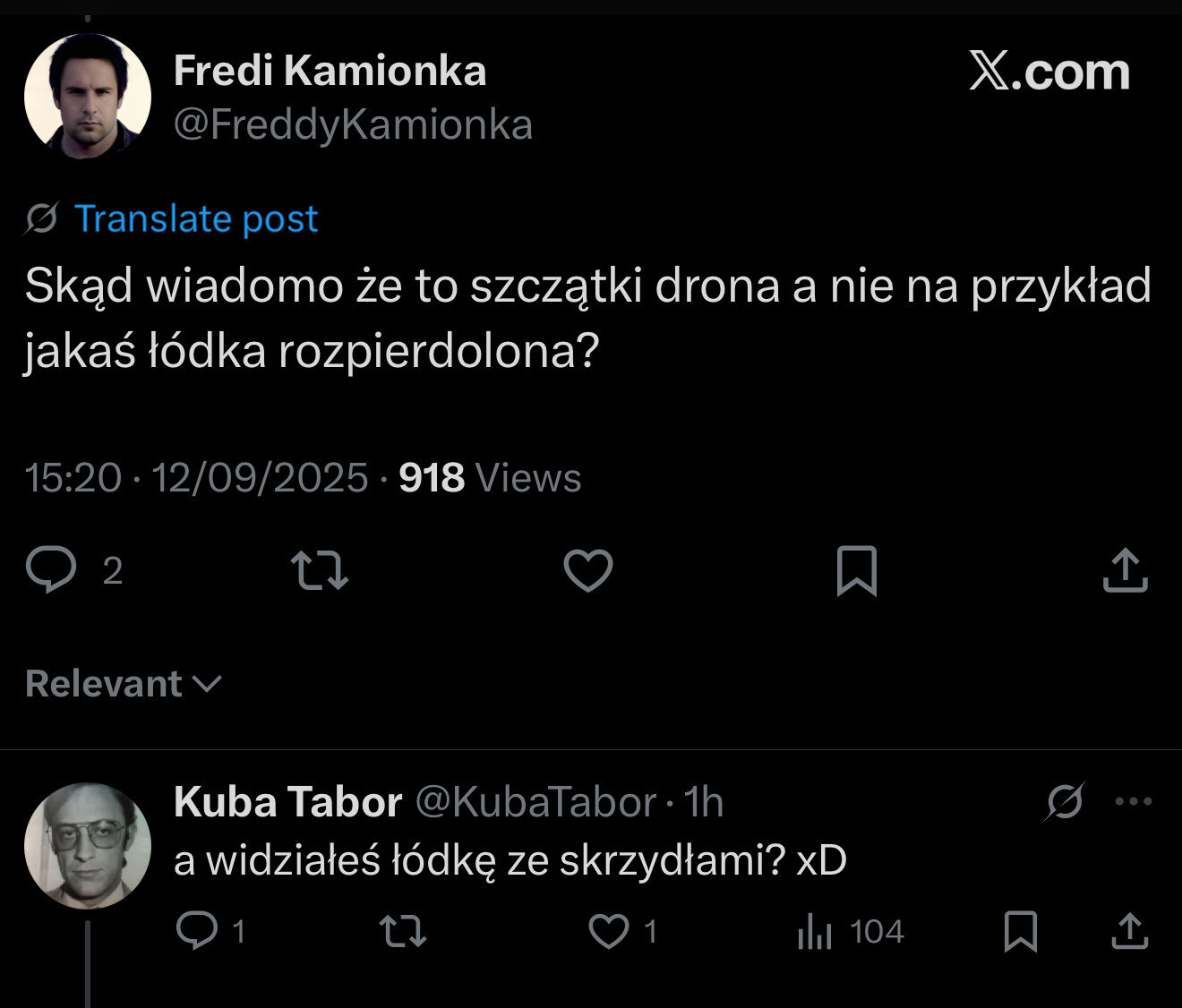Bookmark Kuba Tabor's reply
Viewport: 1182px width, 1008px height.
(x=1021, y=931)
